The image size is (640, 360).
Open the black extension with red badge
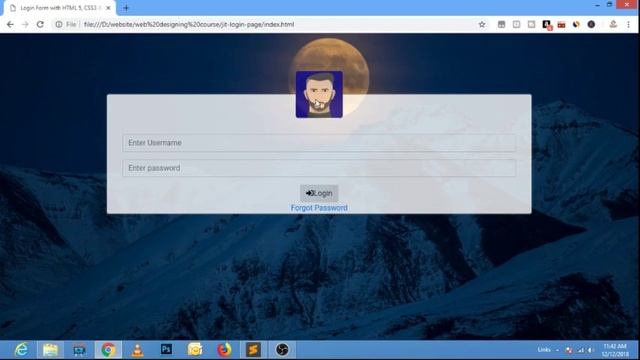547,25
